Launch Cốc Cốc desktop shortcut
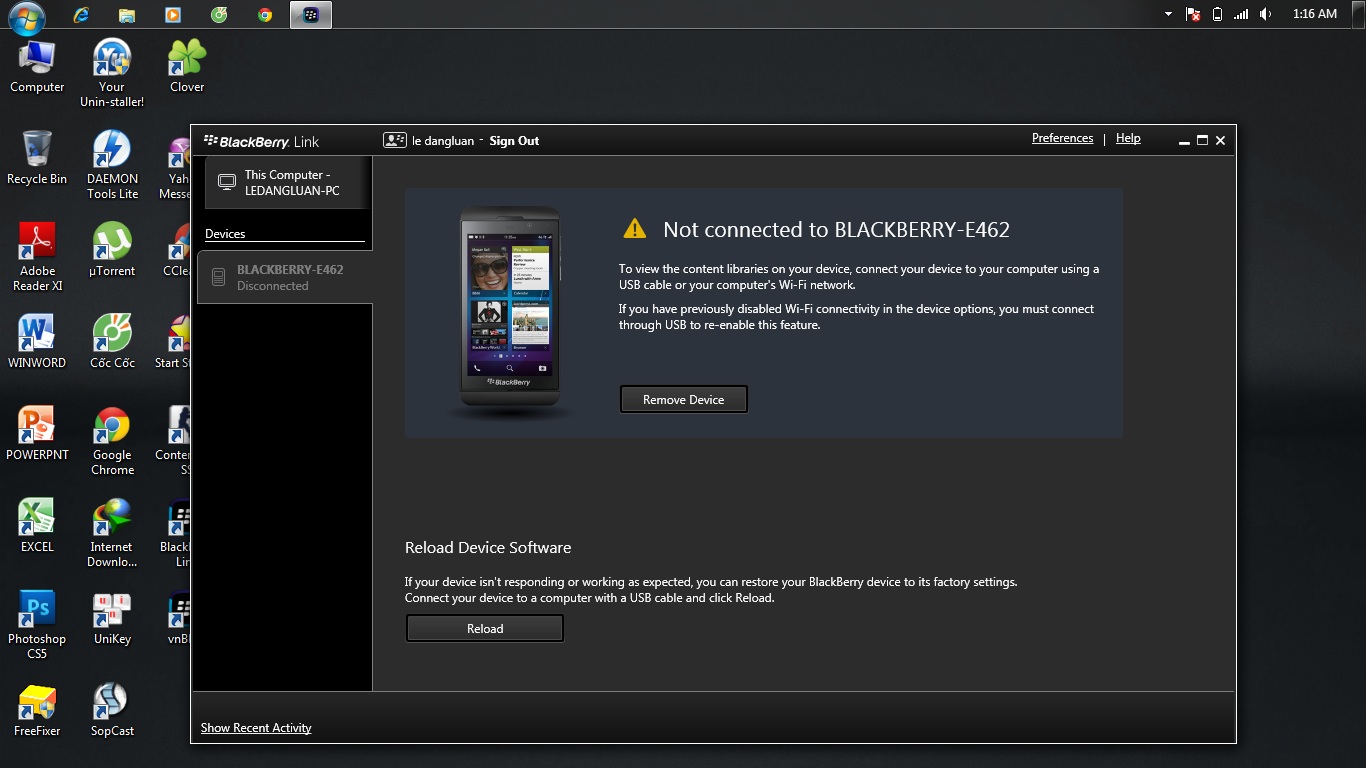The image size is (1366, 768). coord(112,342)
